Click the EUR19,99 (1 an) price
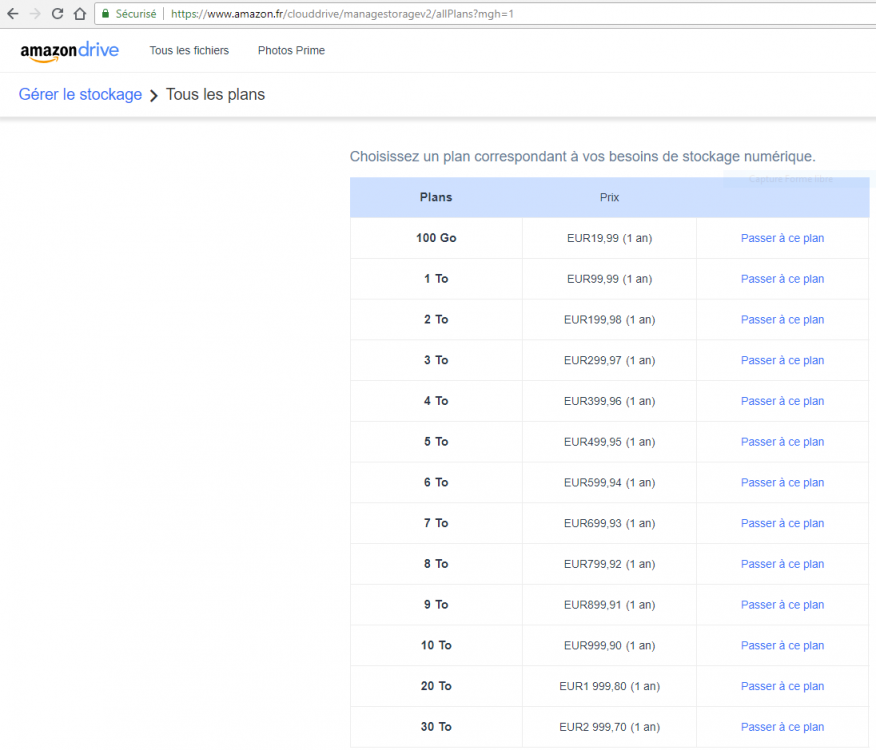Viewport: 876px width, 750px height. (610, 239)
